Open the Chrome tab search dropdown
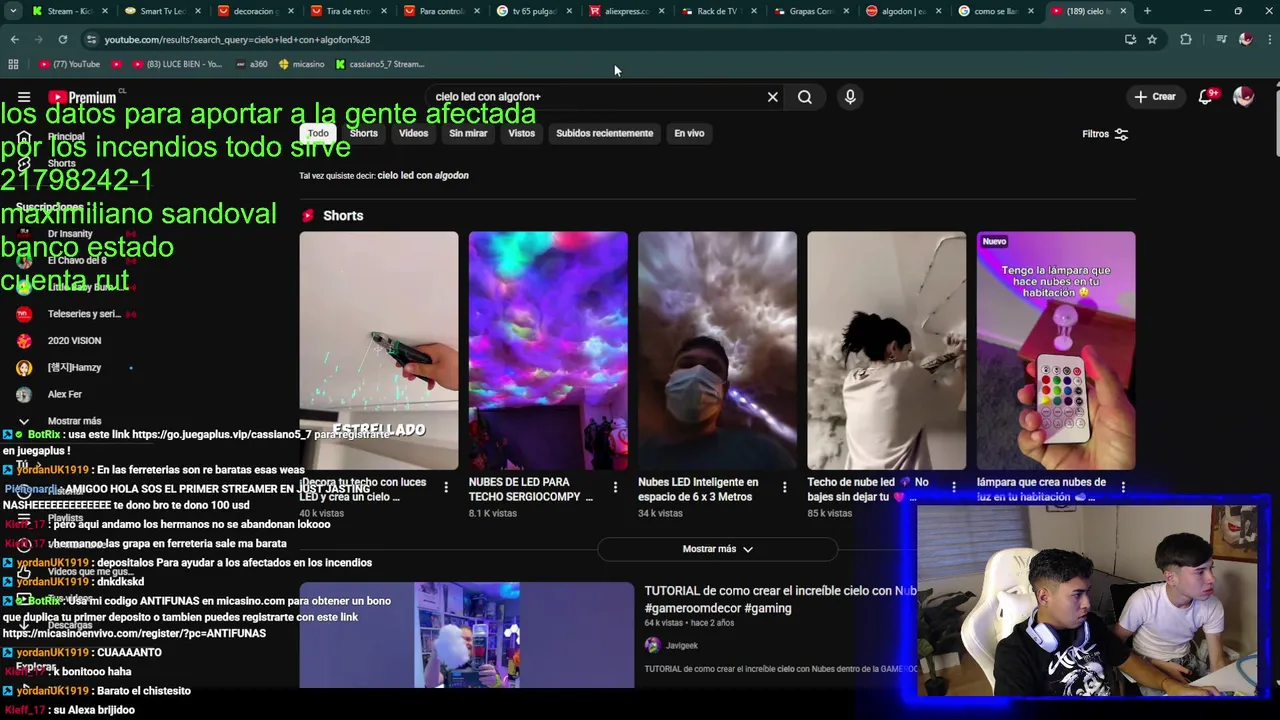Screen dimensions: 1280x720 pos(13,11)
